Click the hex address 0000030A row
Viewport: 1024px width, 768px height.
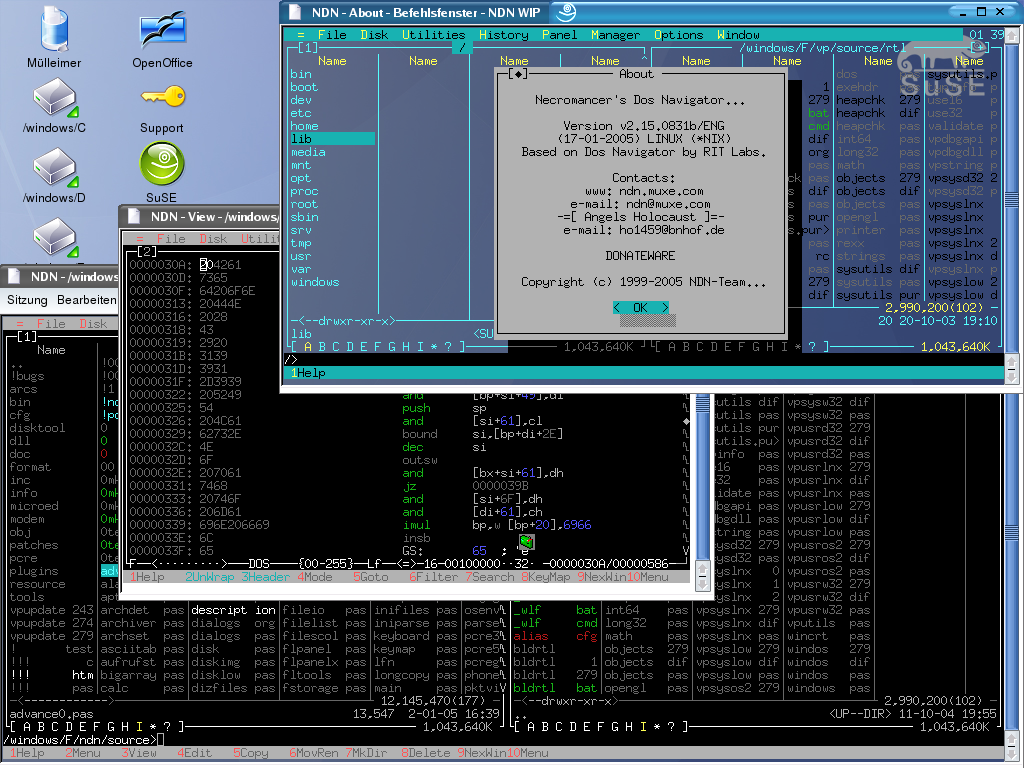click(x=185, y=264)
